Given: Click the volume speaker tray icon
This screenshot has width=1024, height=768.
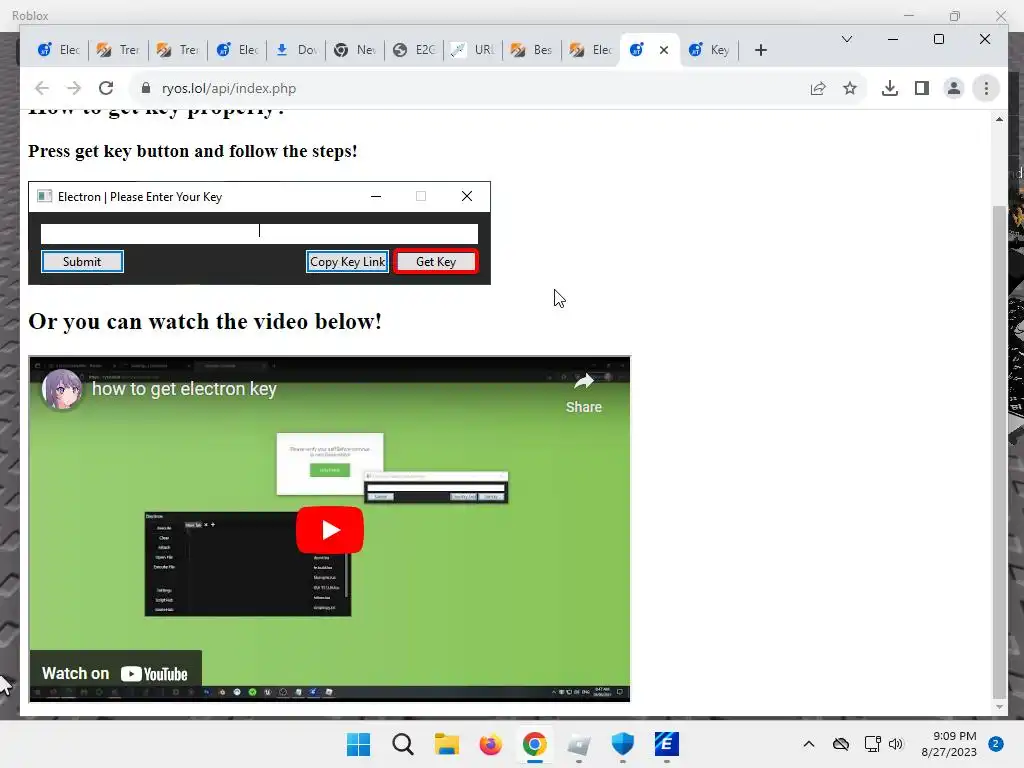Looking at the screenshot, I should (x=896, y=744).
